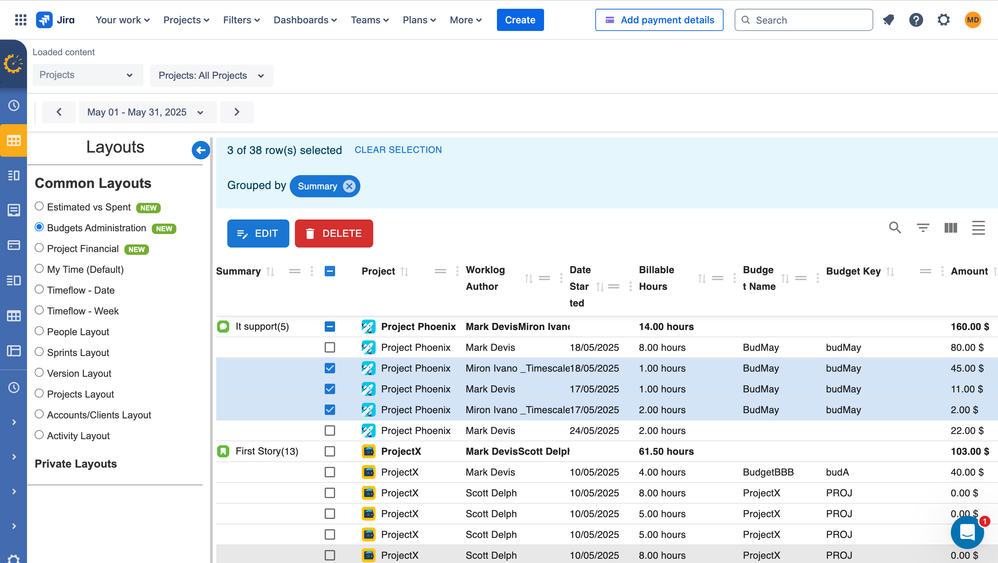Click the table search magnifier icon
998x563 pixels.
point(895,228)
